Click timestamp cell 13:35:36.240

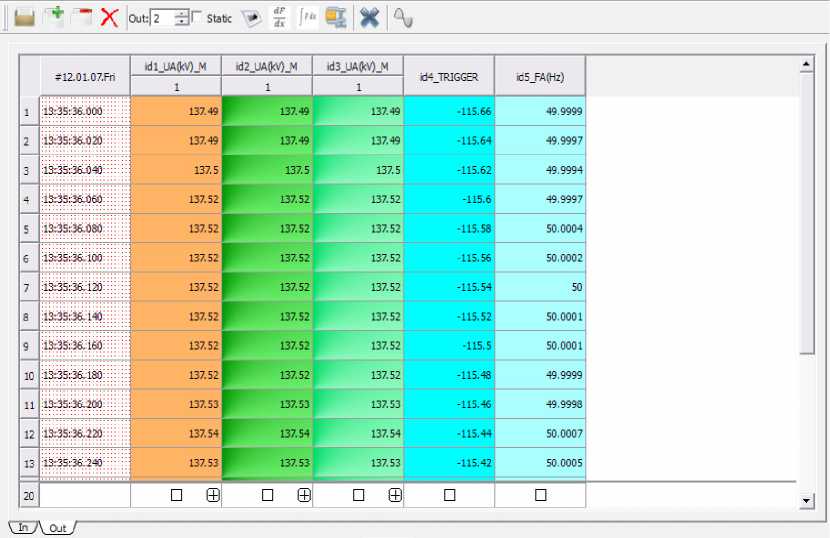(x=85, y=463)
